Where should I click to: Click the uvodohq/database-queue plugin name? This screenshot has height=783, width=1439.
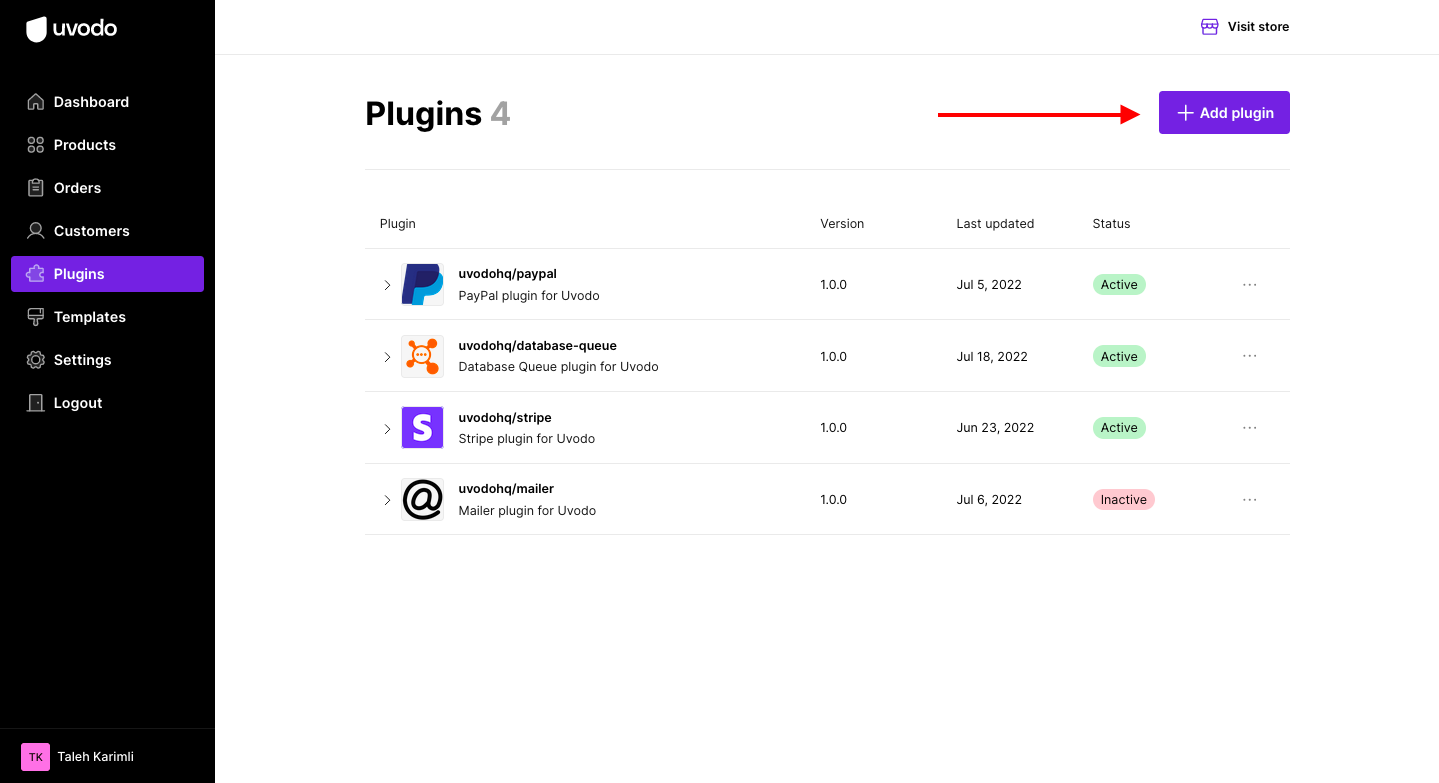pyautogui.click(x=537, y=346)
